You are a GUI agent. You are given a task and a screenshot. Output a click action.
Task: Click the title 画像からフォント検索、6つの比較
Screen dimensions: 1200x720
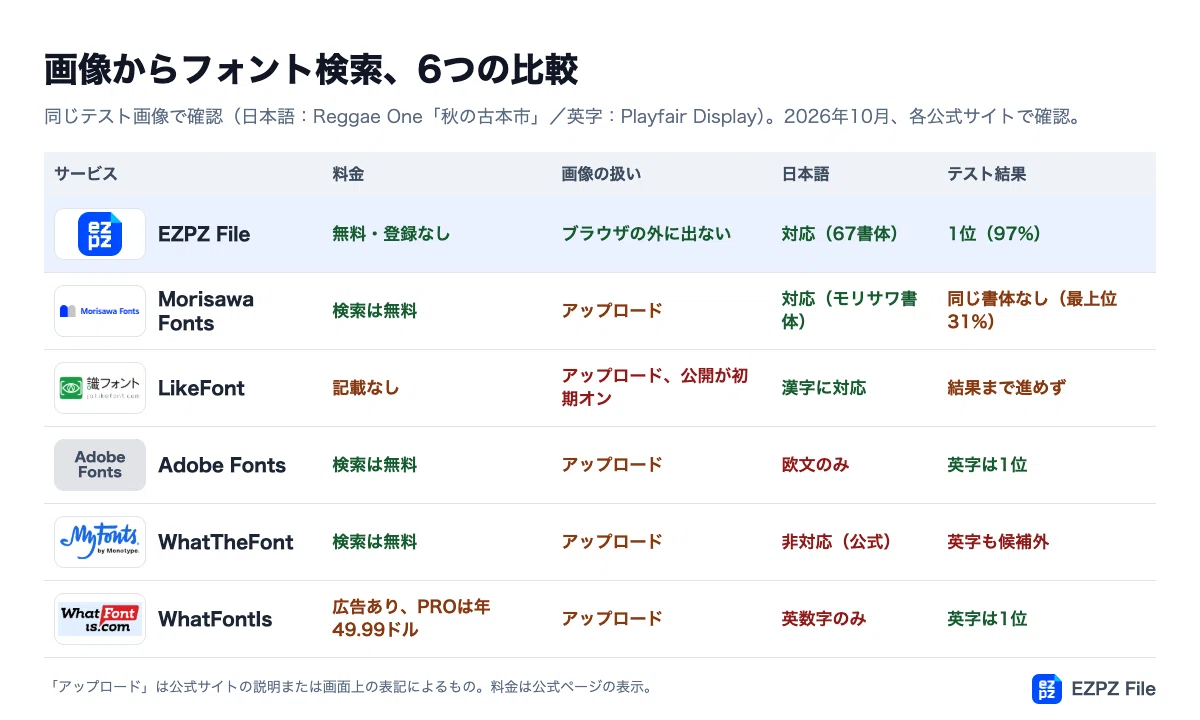pyautogui.click(x=311, y=70)
